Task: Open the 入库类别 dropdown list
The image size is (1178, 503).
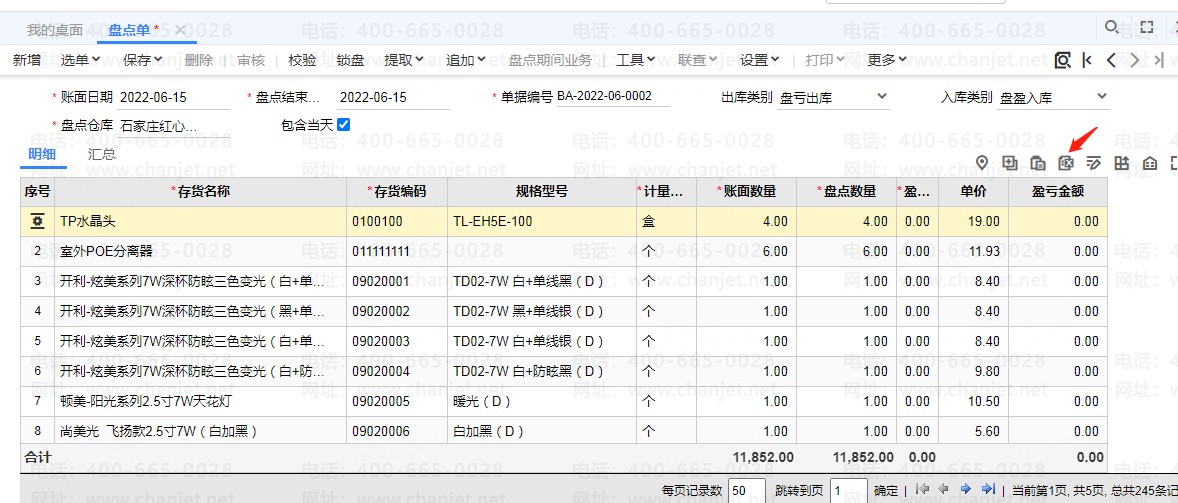Action: click(1101, 97)
